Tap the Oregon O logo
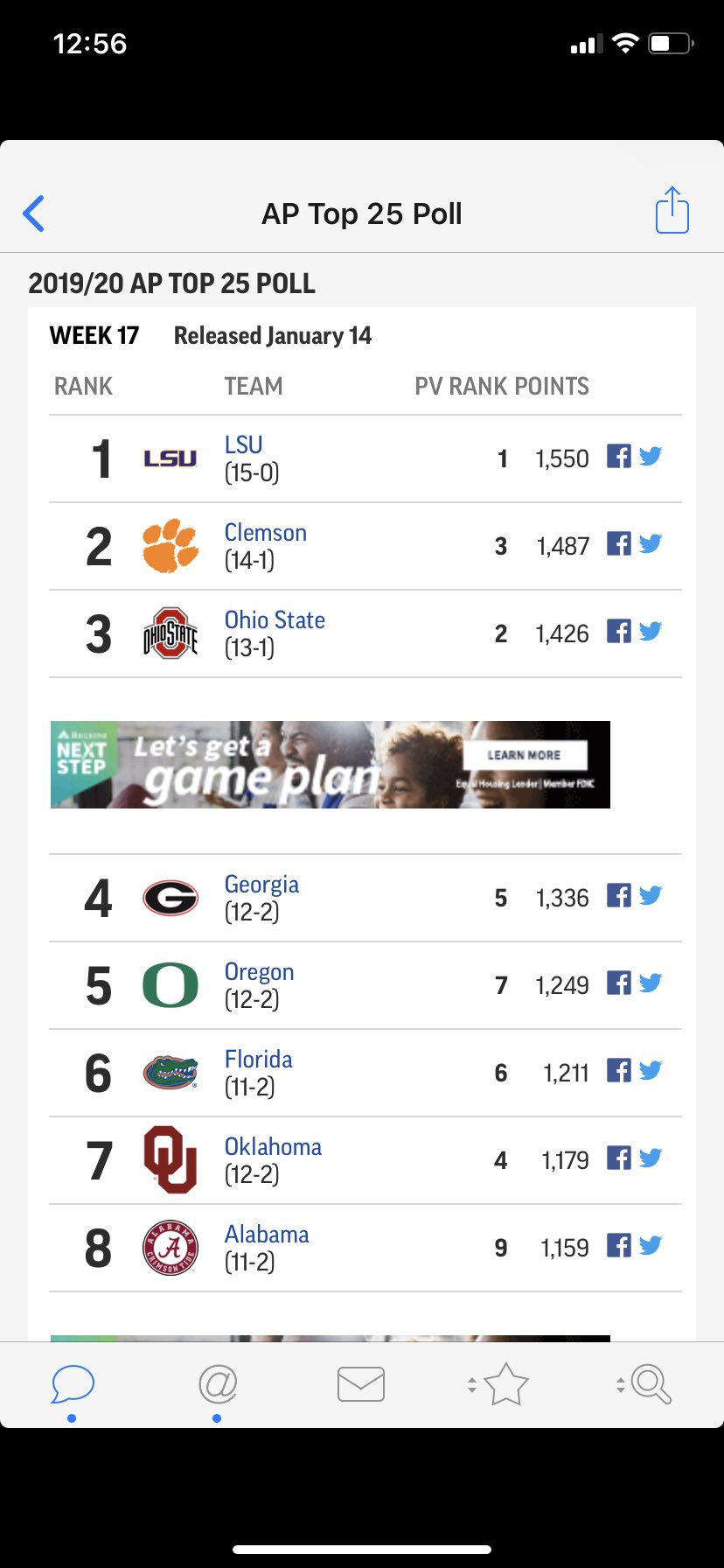724x1568 pixels. (x=171, y=985)
